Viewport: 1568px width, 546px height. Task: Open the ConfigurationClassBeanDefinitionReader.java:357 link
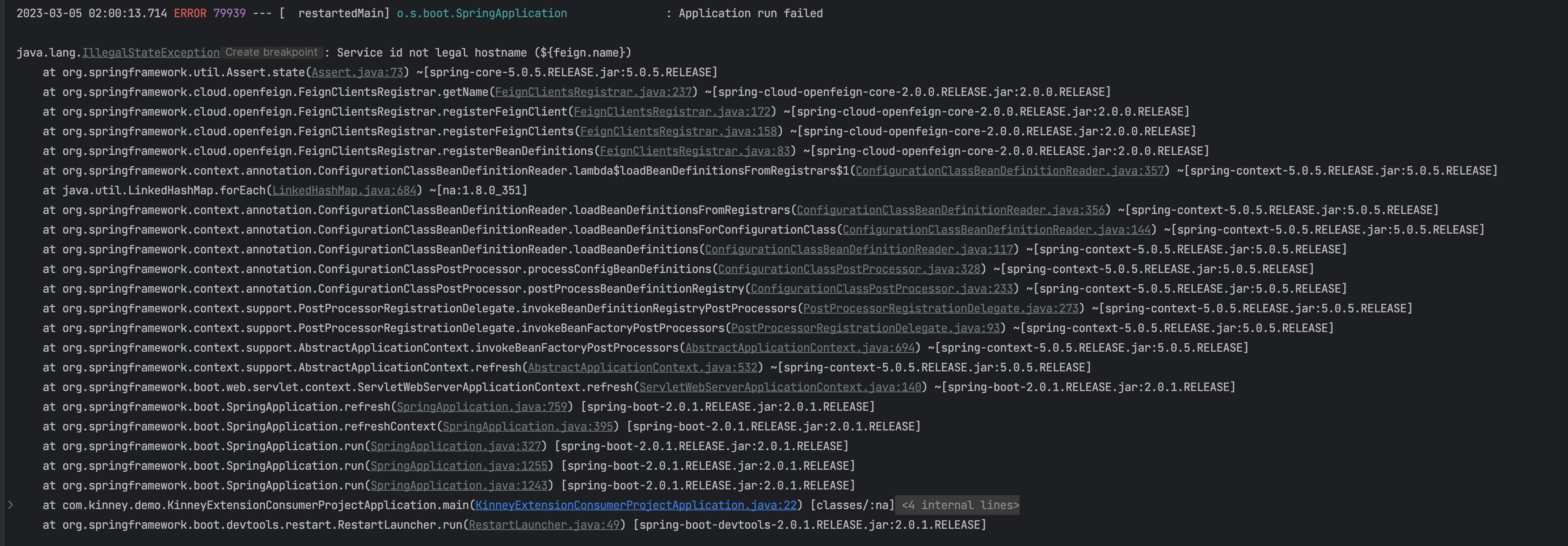(x=1009, y=171)
